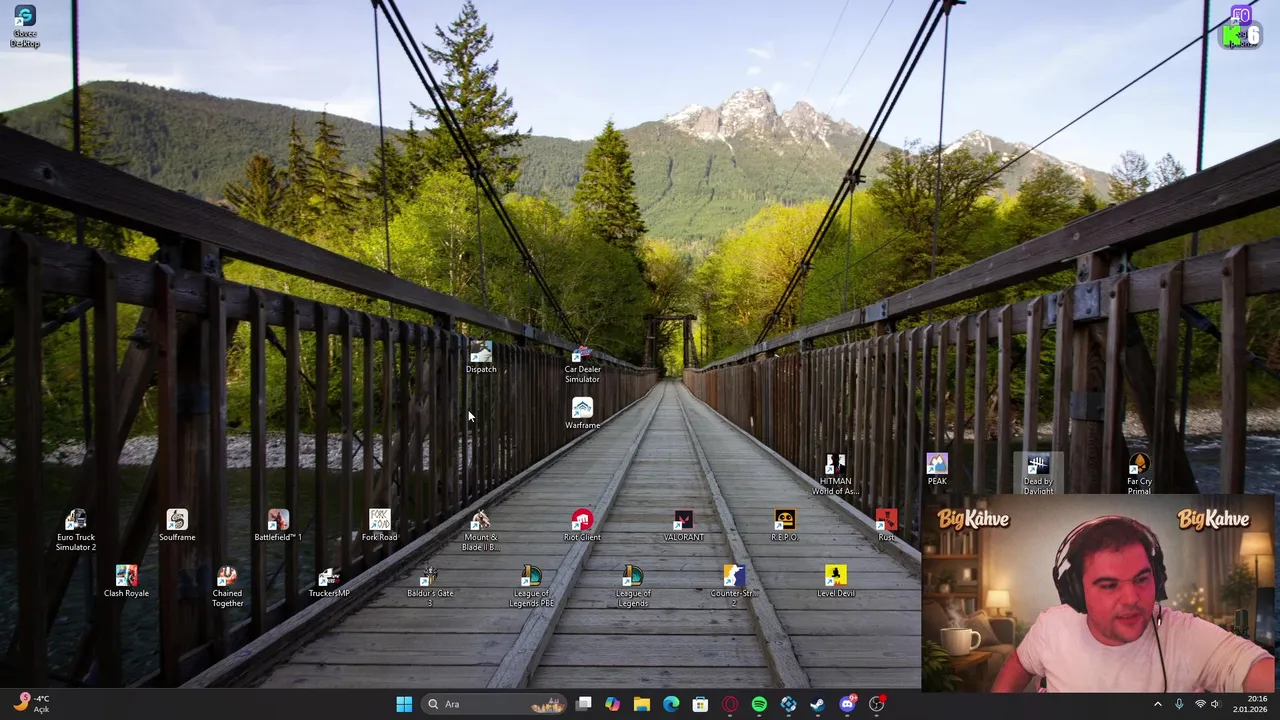Open the volume control in tray
Image resolution: width=1280 pixels, height=720 pixels.
[x=1216, y=704]
